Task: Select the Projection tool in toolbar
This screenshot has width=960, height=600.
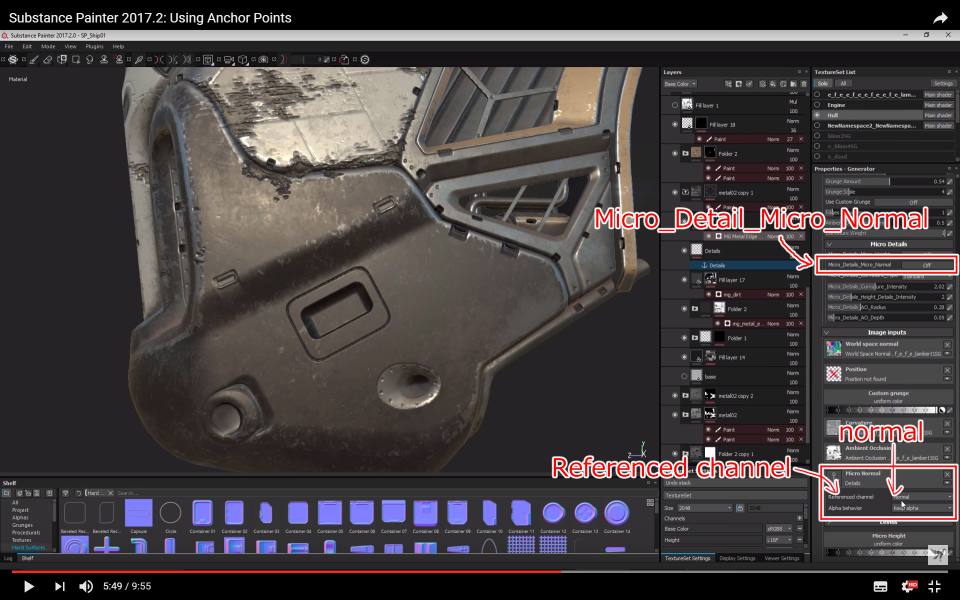Action: click(62, 59)
